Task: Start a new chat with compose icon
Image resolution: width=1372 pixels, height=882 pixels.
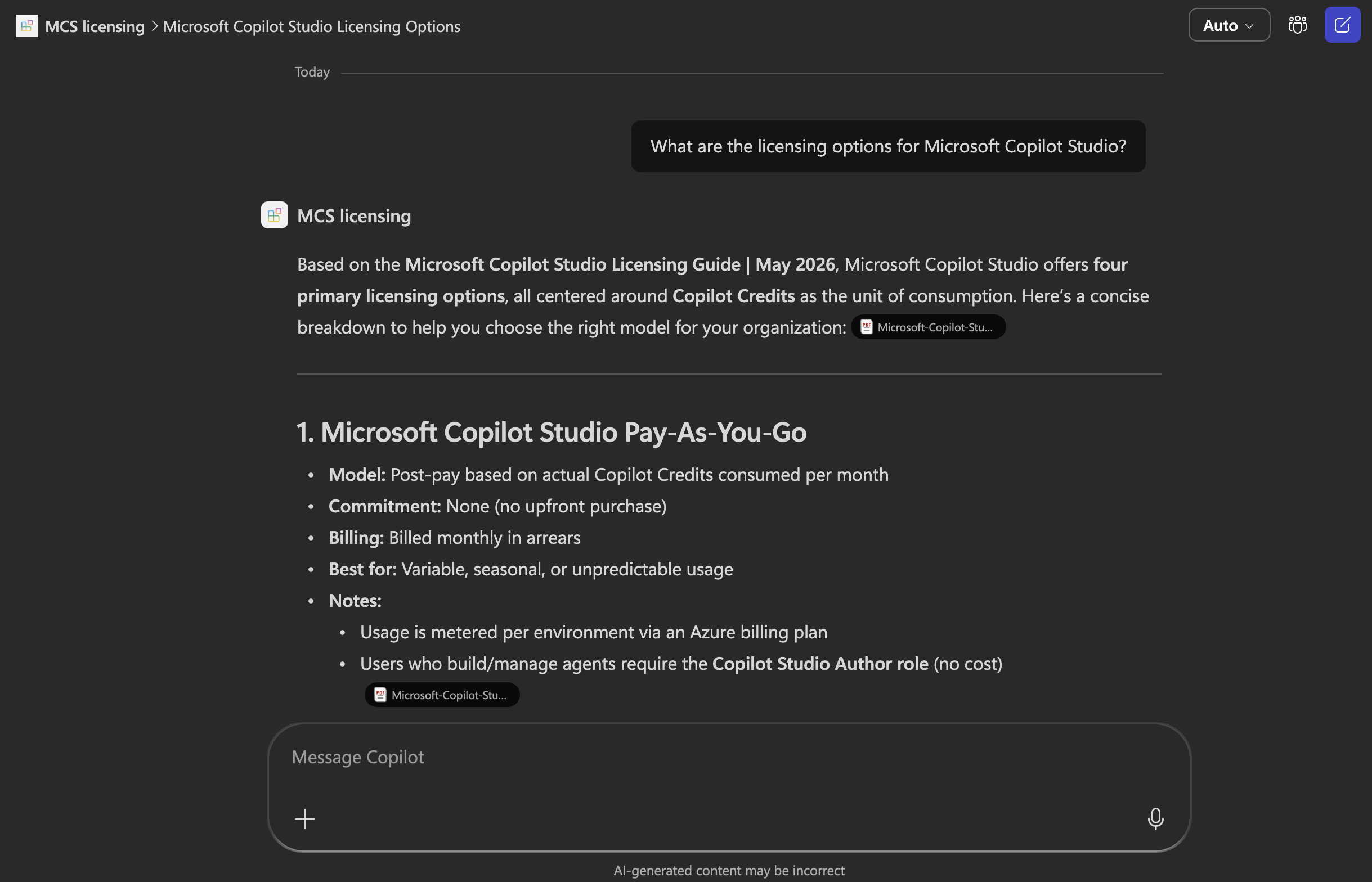Action: (x=1342, y=25)
